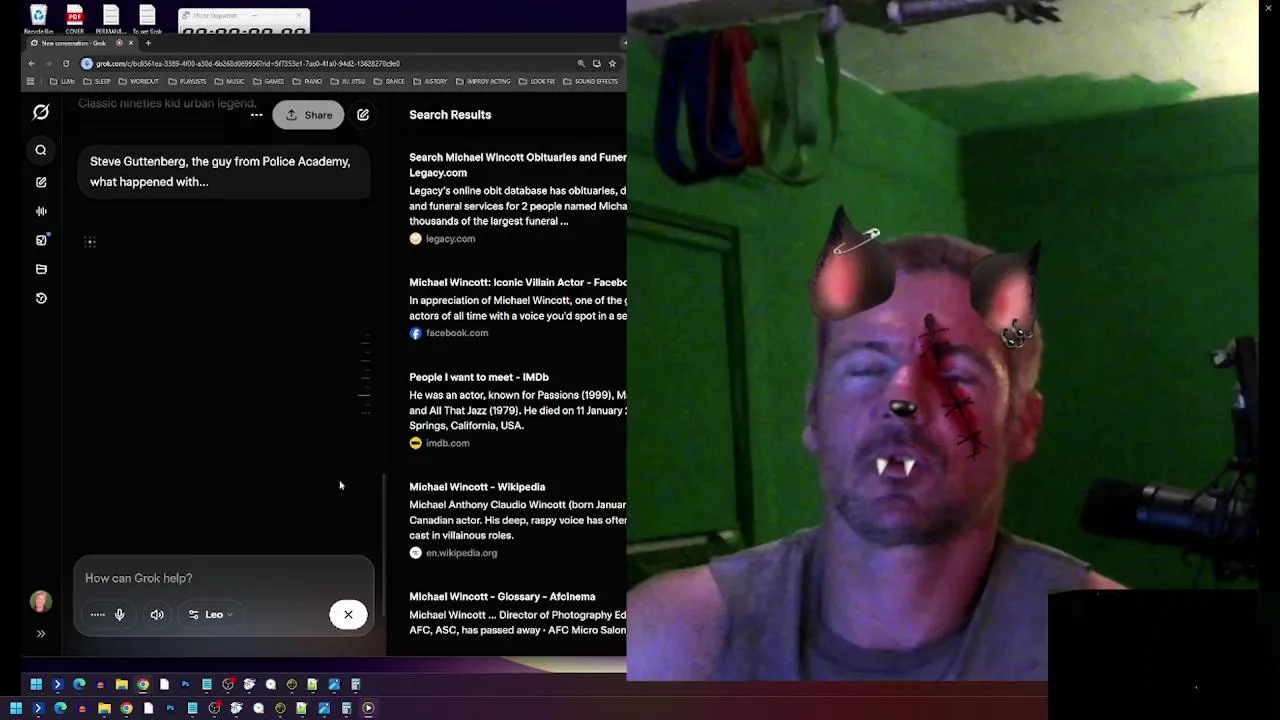Screen dimensions: 1280x720
Task: Open the SLEEP bookmark folder
Action: coord(98,81)
